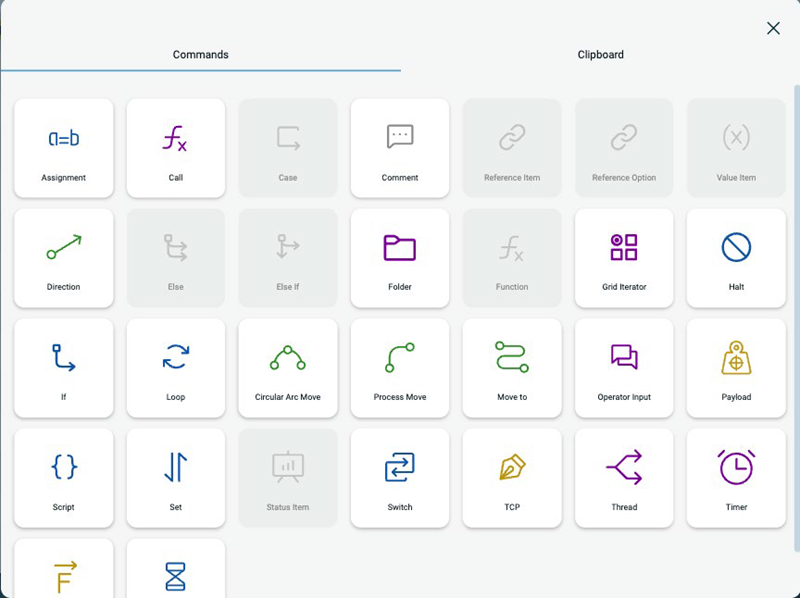The image size is (800, 598).
Task: Insert a Loop command
Action: [176, 368]
